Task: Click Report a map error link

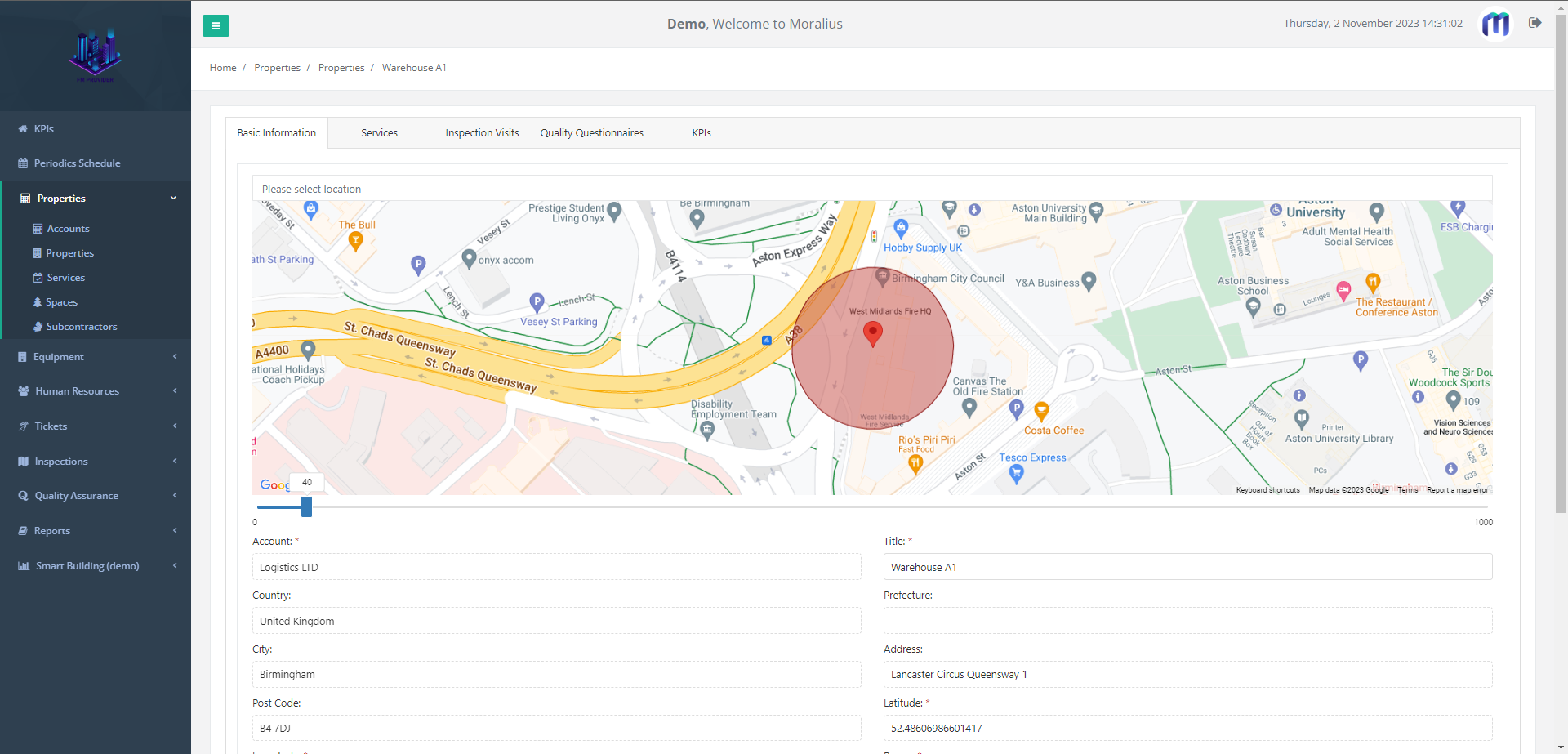Action: coord(1458,490)
